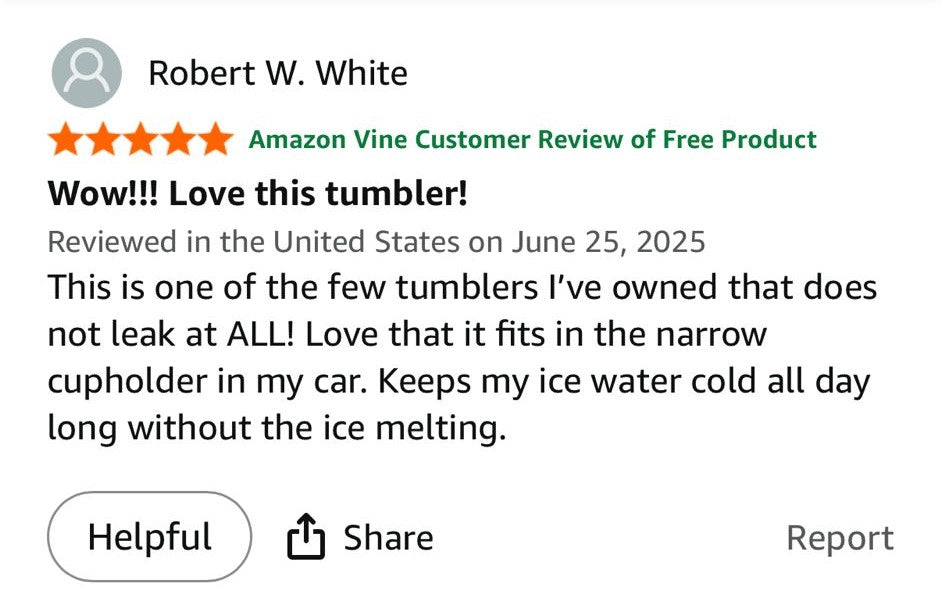Click the 'June 25, 2025' review date
Viewport: 942px width, 616px height.
click(609, 241)
